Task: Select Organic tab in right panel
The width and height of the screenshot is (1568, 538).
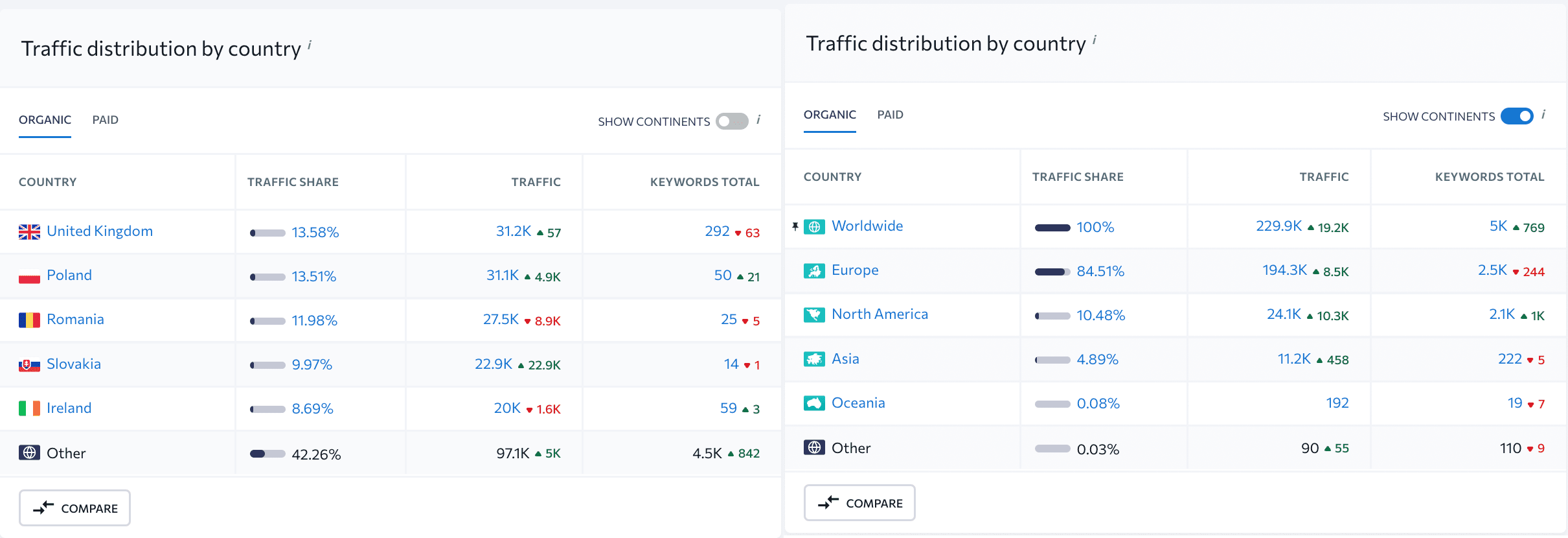Action: pos(830,115)
